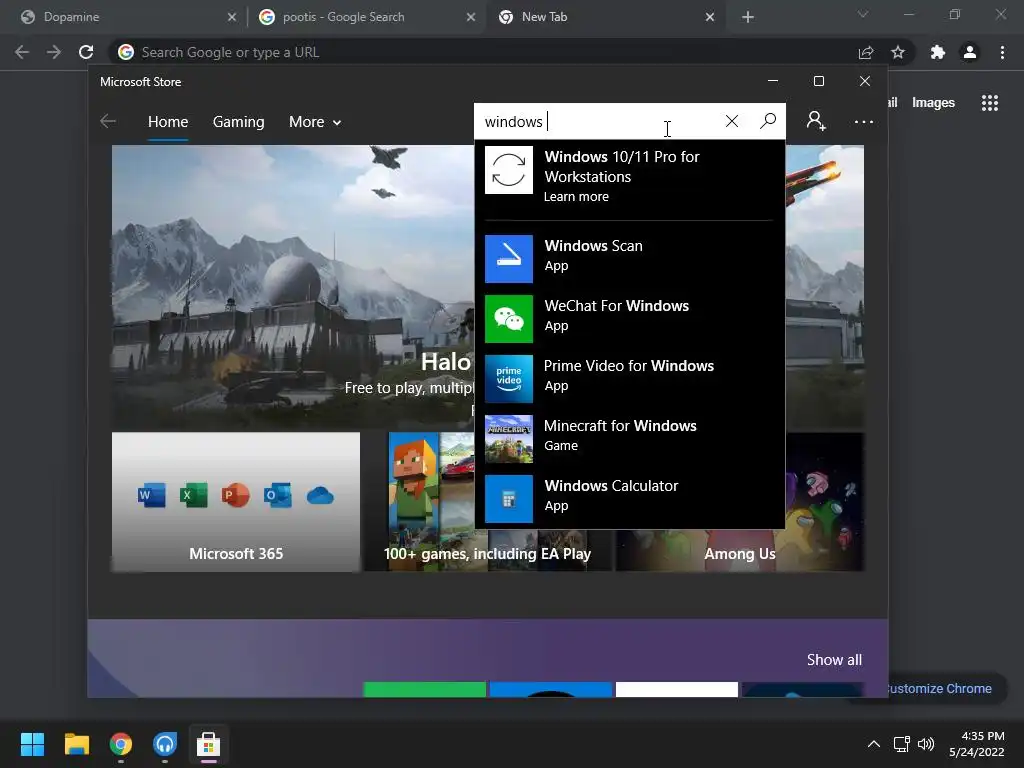Open the volume speaker tray icon
The height and width of the screenshot is (768, 1024).
pos(926,744)
